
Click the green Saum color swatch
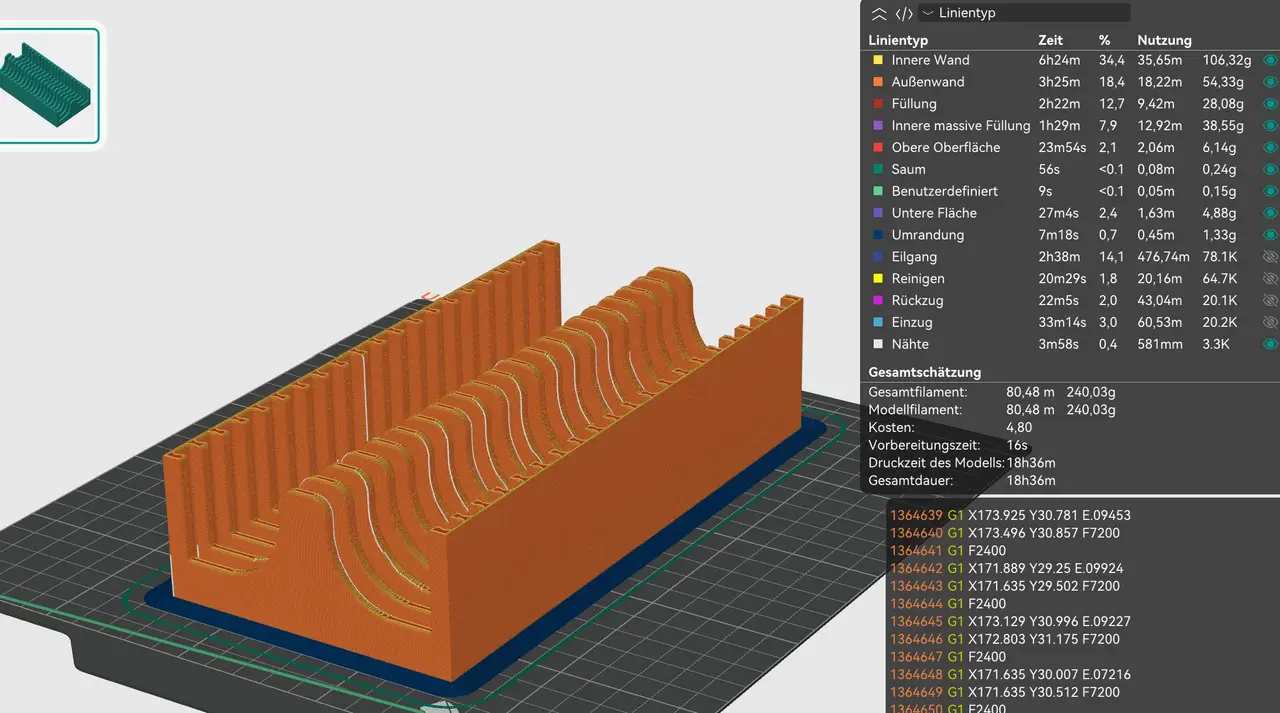coord(877,169)
